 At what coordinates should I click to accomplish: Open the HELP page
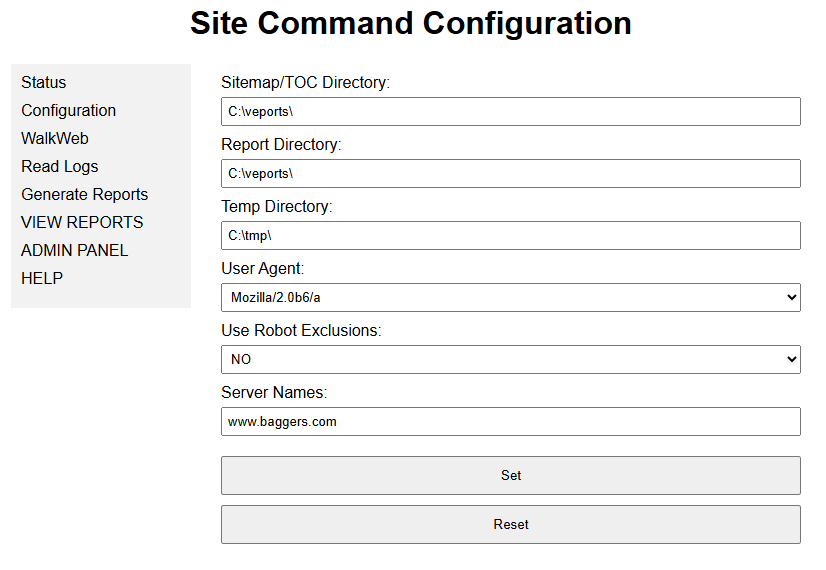(x=42, y=278)
